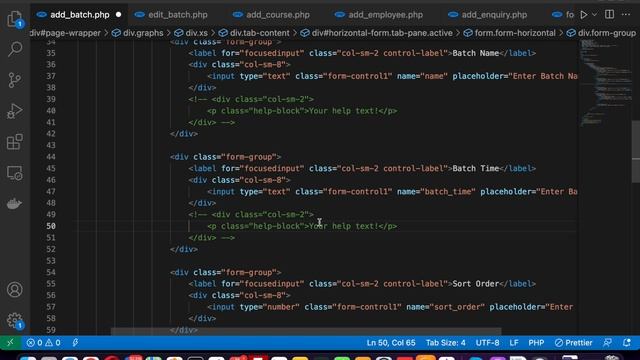
Task: Click the text 'Sort Order' on line 55
Action: (x=476, y=284)
